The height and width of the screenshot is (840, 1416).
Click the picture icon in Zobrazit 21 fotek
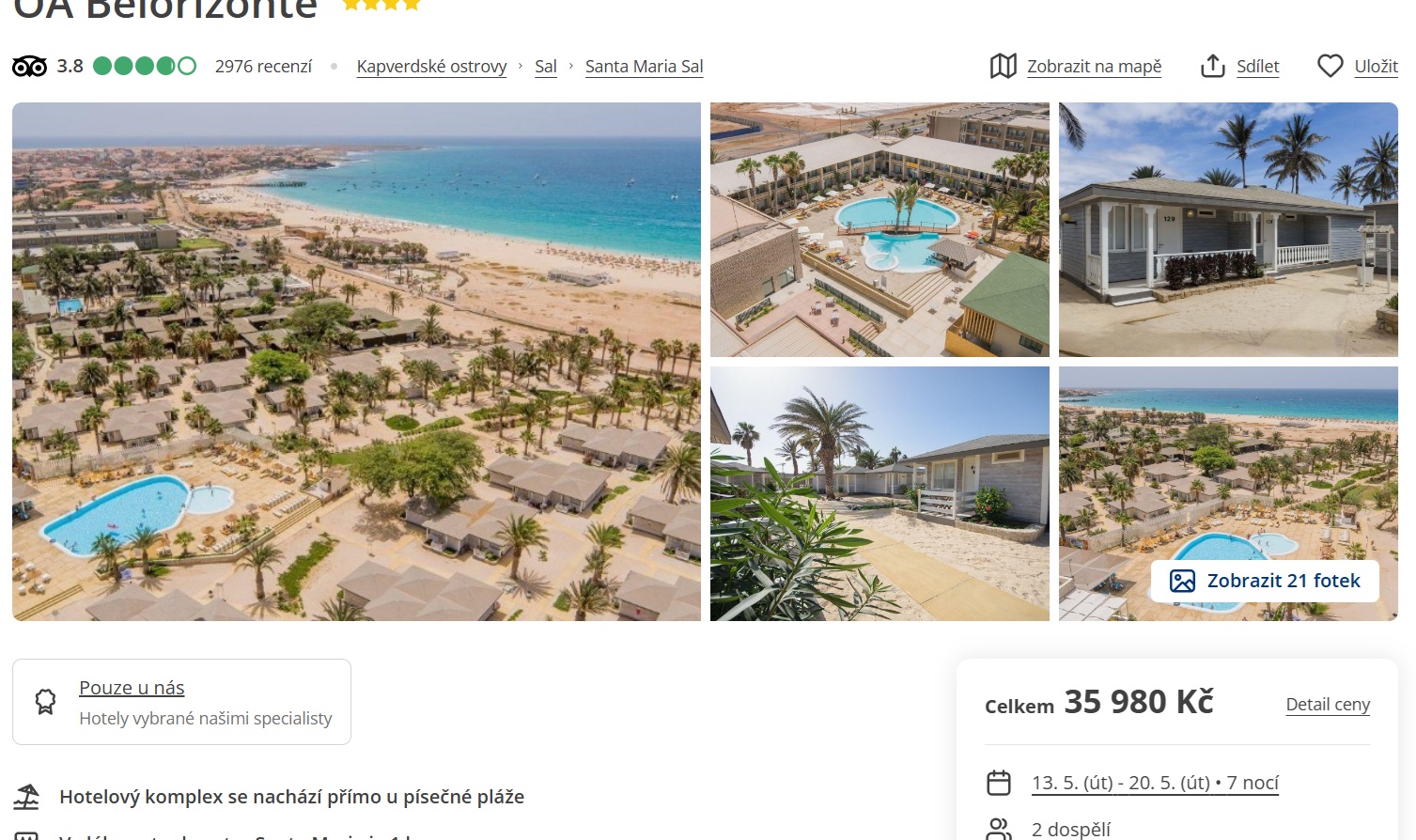coord(1182,581)
